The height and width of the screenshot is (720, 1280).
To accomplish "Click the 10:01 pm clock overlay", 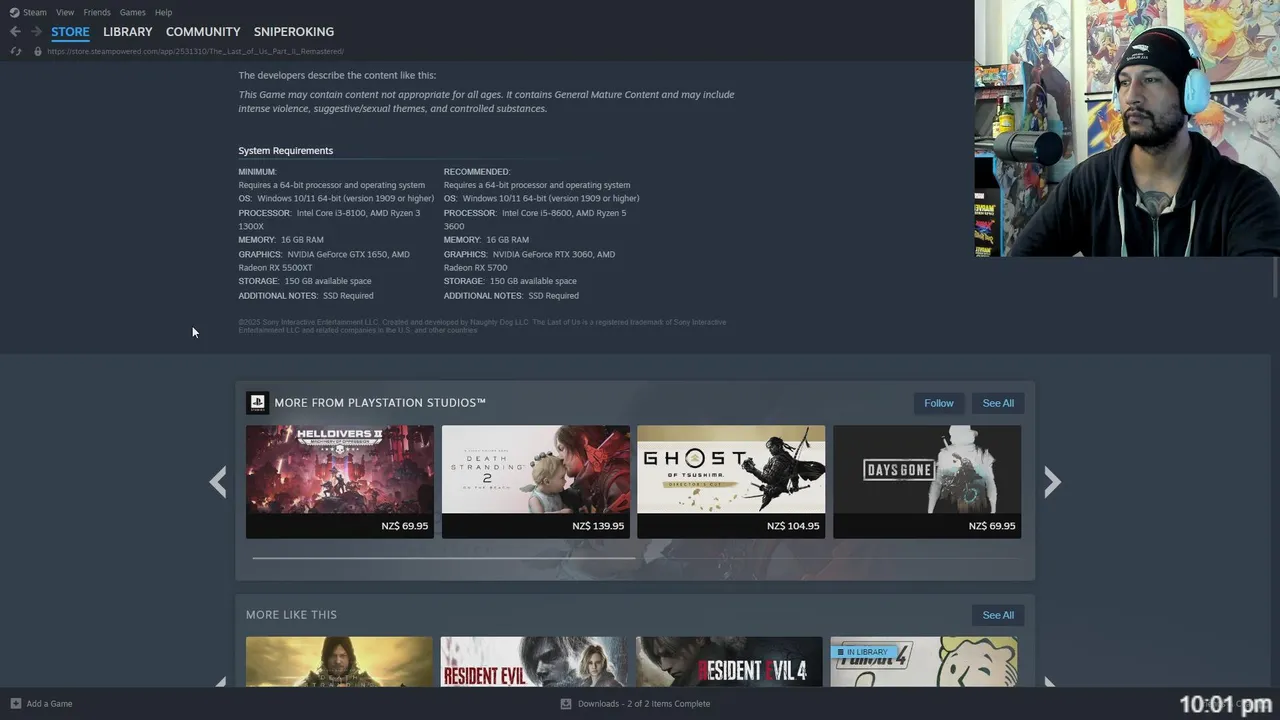I will tap(1226, 704).
